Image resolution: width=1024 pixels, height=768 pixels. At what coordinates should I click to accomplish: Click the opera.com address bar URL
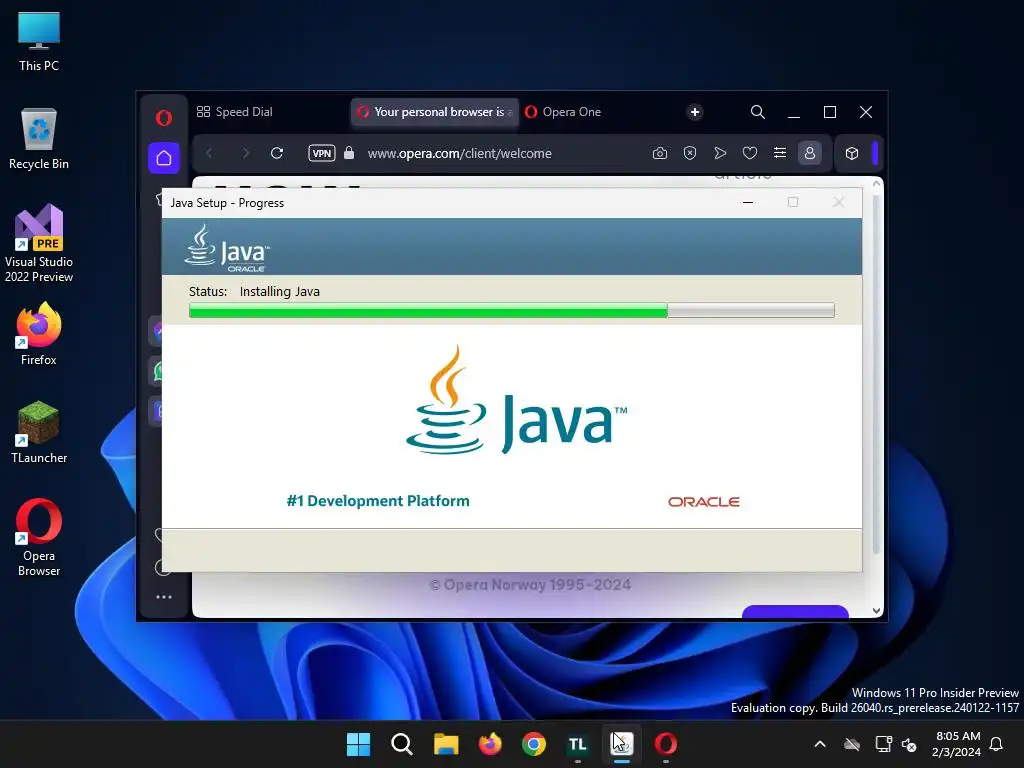[459, 153]
